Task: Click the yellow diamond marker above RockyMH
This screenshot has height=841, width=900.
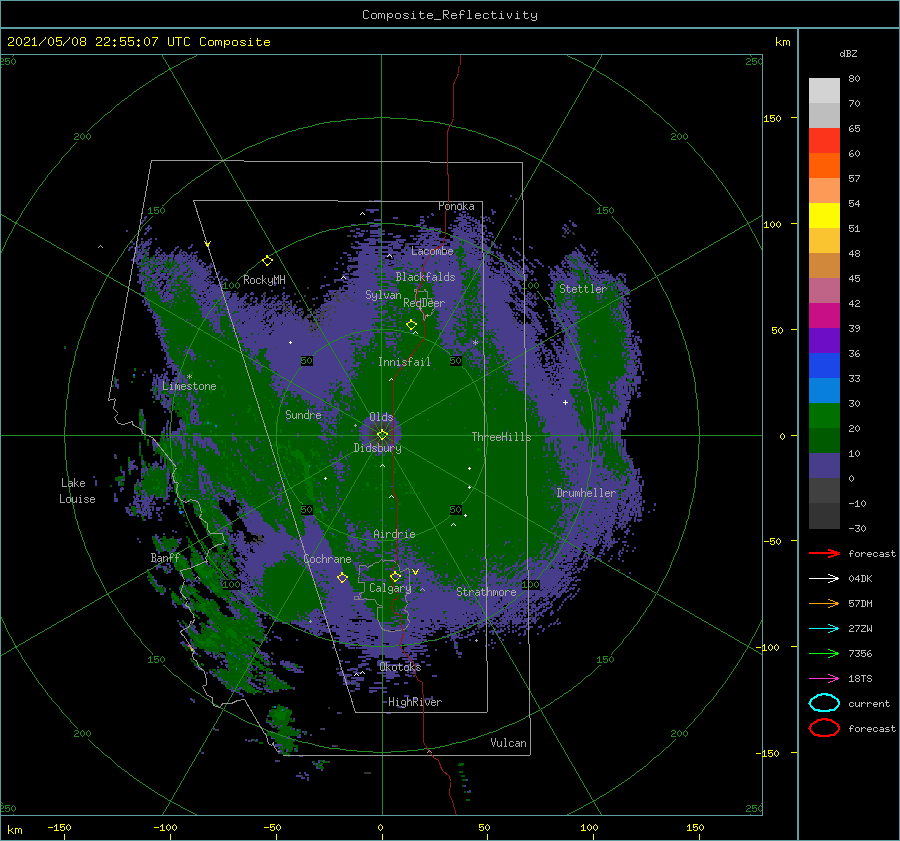Action: click(267, 261)
